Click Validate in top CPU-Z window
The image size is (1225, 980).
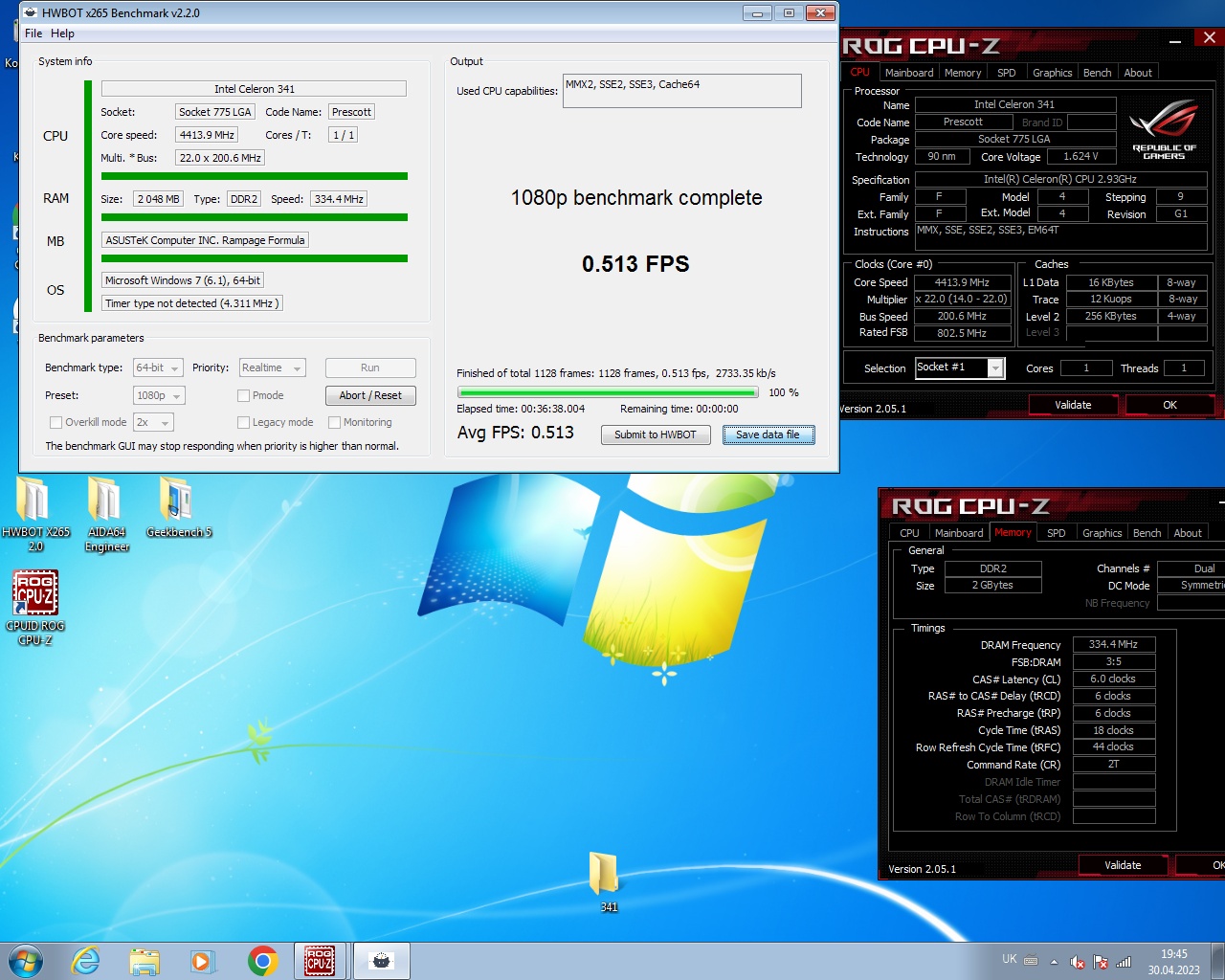1073,405
